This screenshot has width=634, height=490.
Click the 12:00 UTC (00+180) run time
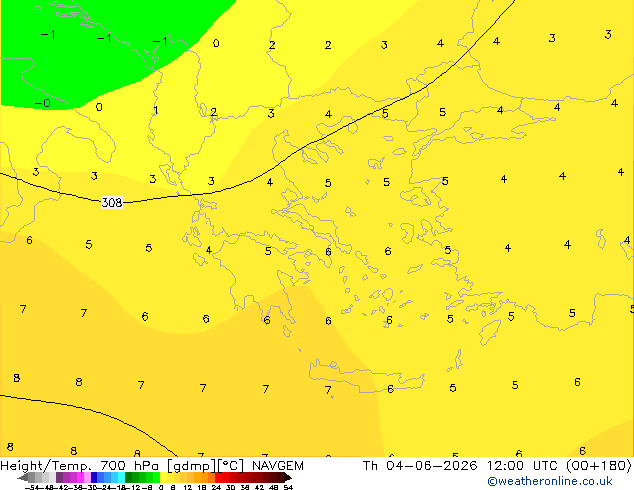click(559, 466)
